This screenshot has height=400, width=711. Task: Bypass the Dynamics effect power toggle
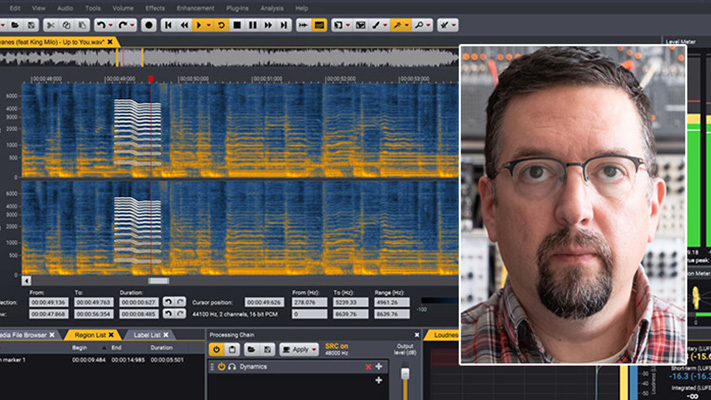pos(221,367)
